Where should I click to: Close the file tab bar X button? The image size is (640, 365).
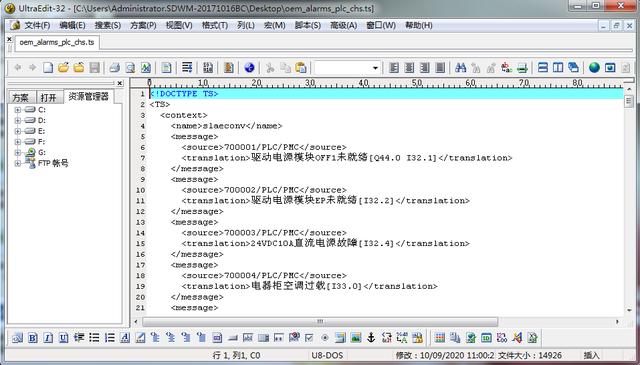coord(9,39)
